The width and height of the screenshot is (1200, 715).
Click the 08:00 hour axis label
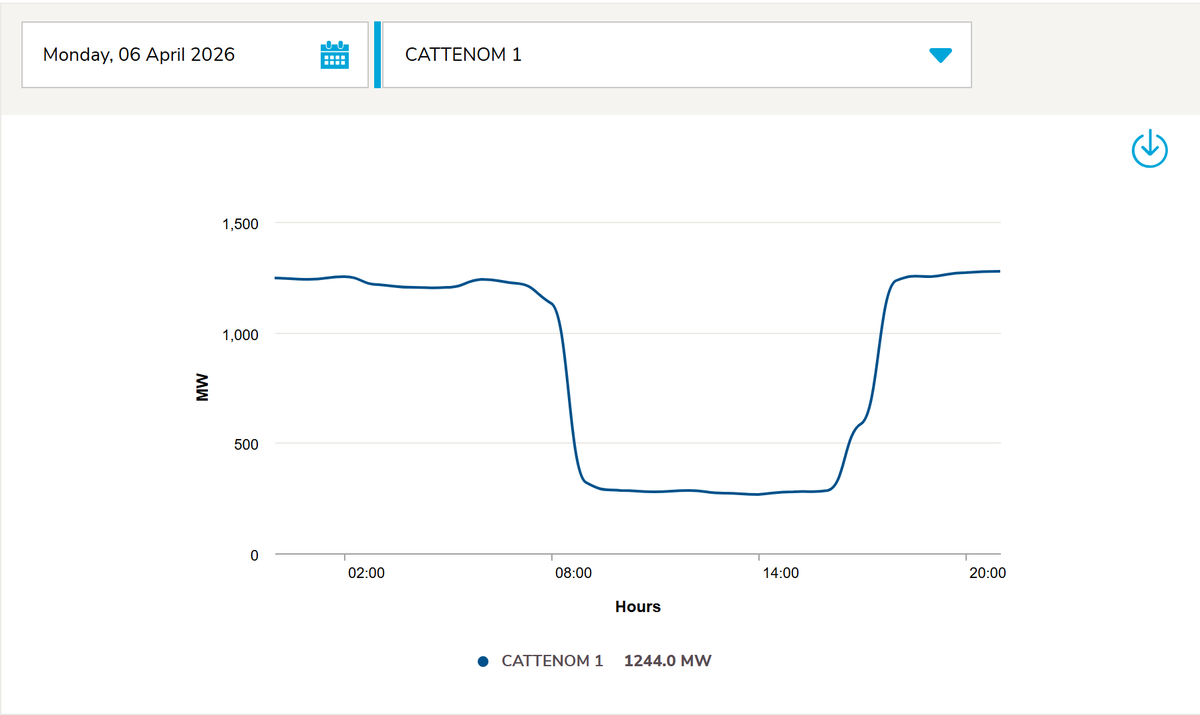pos(573,573)
